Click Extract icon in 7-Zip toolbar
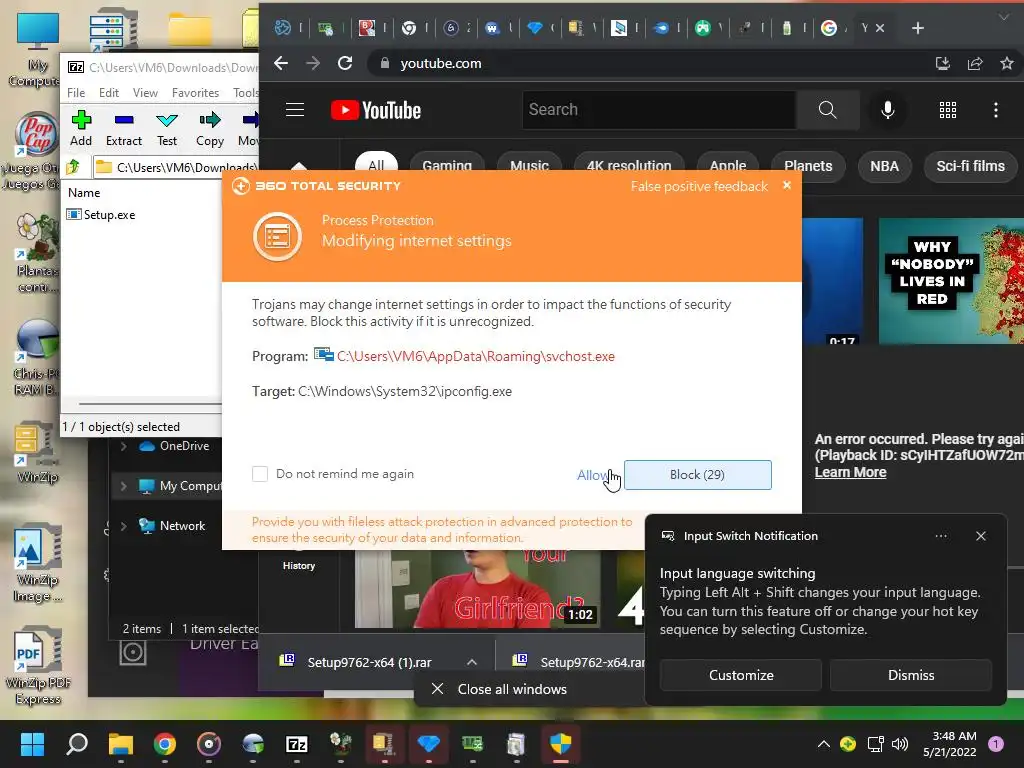This screenshot has height=768, width=1024. 123,120
